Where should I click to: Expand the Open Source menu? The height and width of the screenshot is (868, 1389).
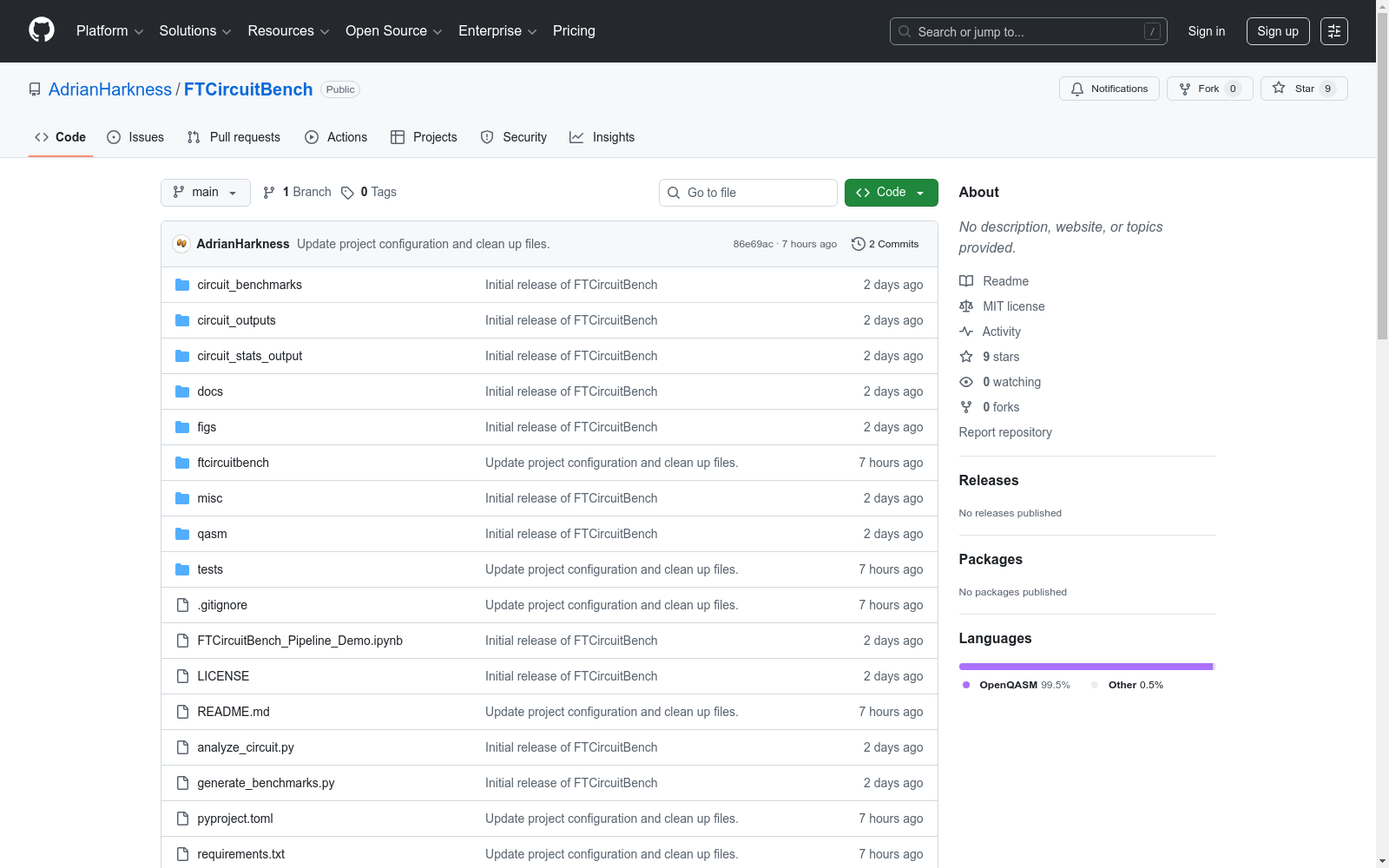click(394, 31)
